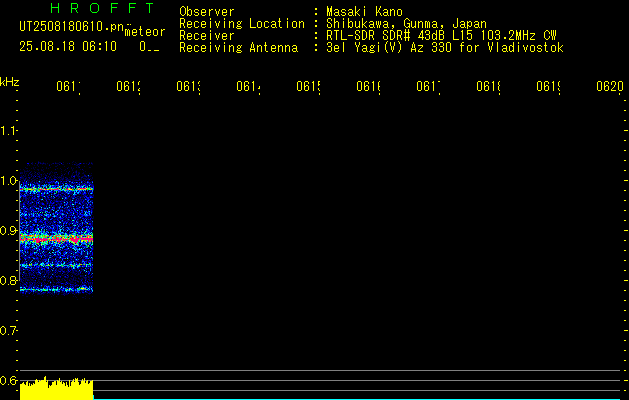Click the strong red signal line near 0.88 kHz
The image size is (629, 400).
pos(57,239)
